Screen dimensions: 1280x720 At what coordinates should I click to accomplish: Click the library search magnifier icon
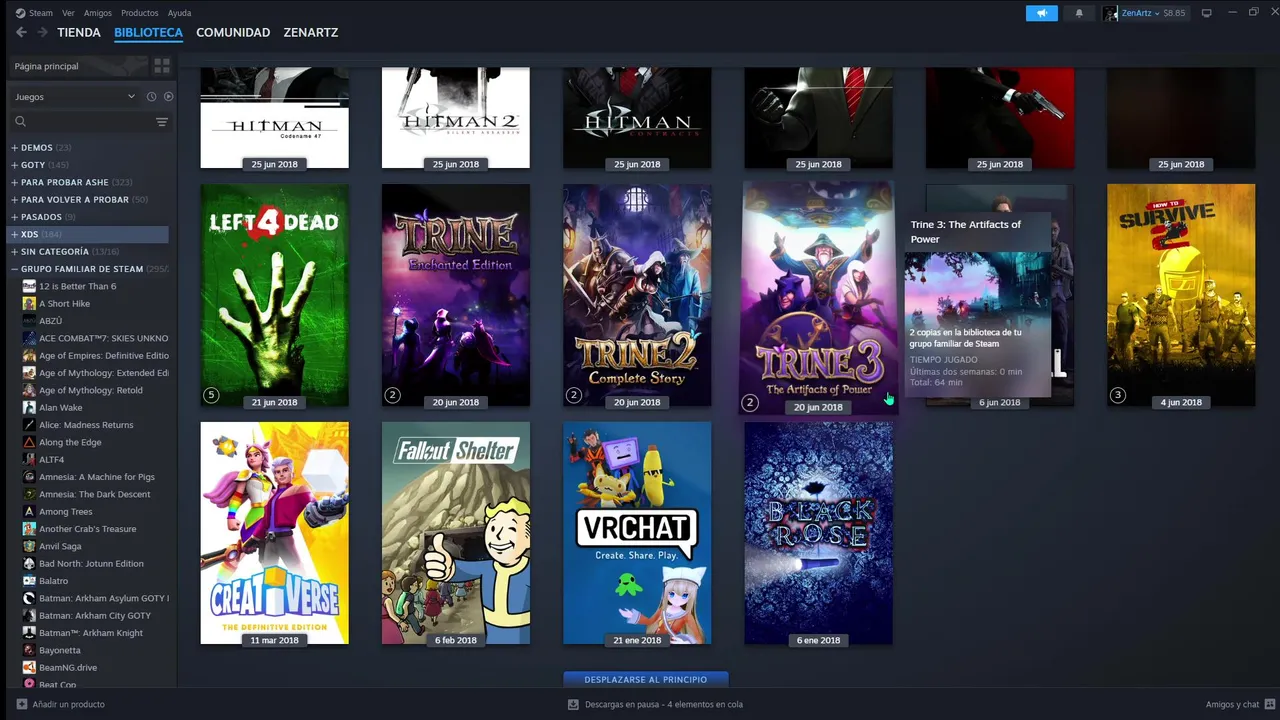click(x=20, y=122)
